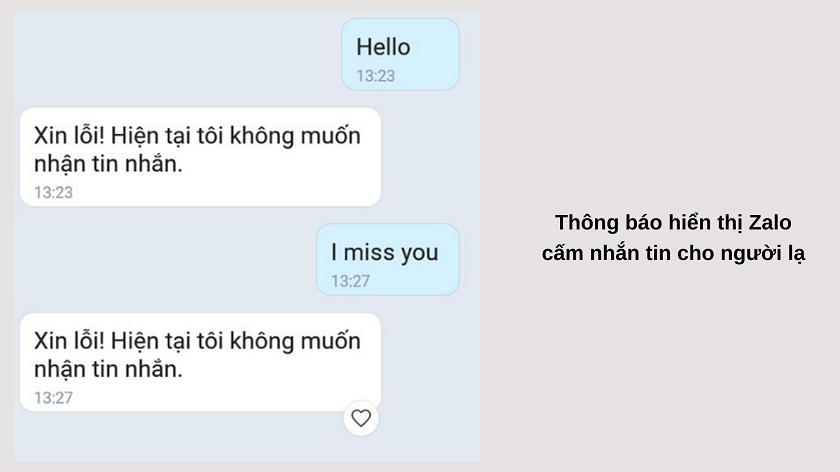
Task: Click the 13:23 timestamp in first auto-reply
Action: 53,192
